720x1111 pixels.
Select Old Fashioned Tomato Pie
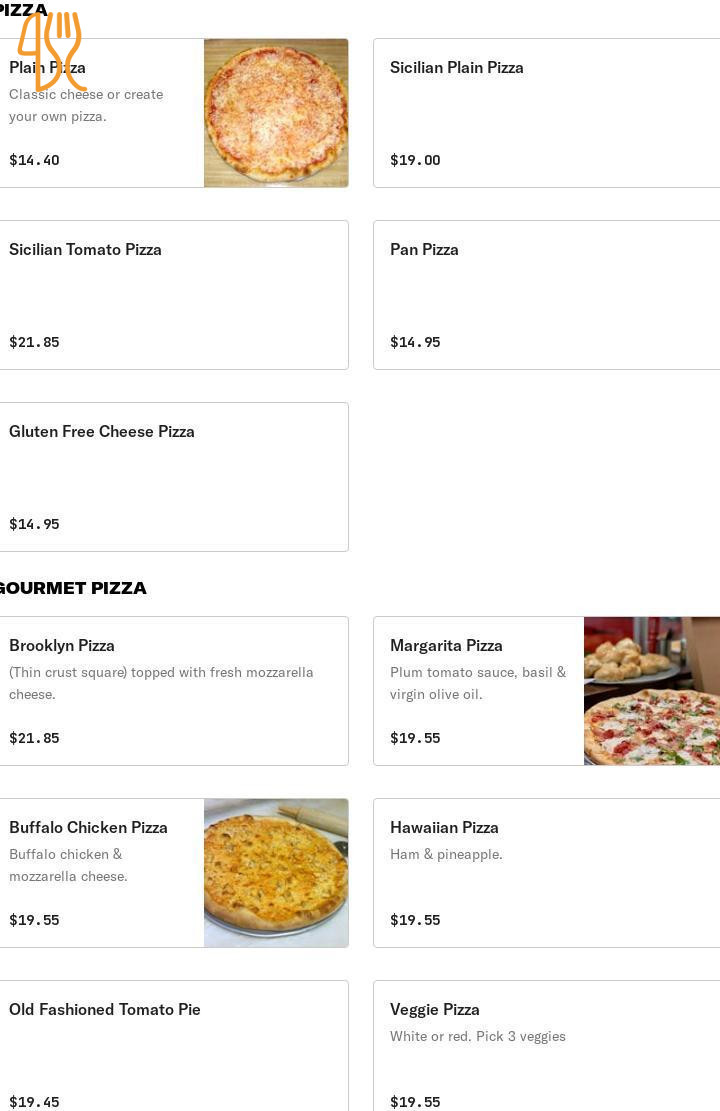coord(105,1010)
